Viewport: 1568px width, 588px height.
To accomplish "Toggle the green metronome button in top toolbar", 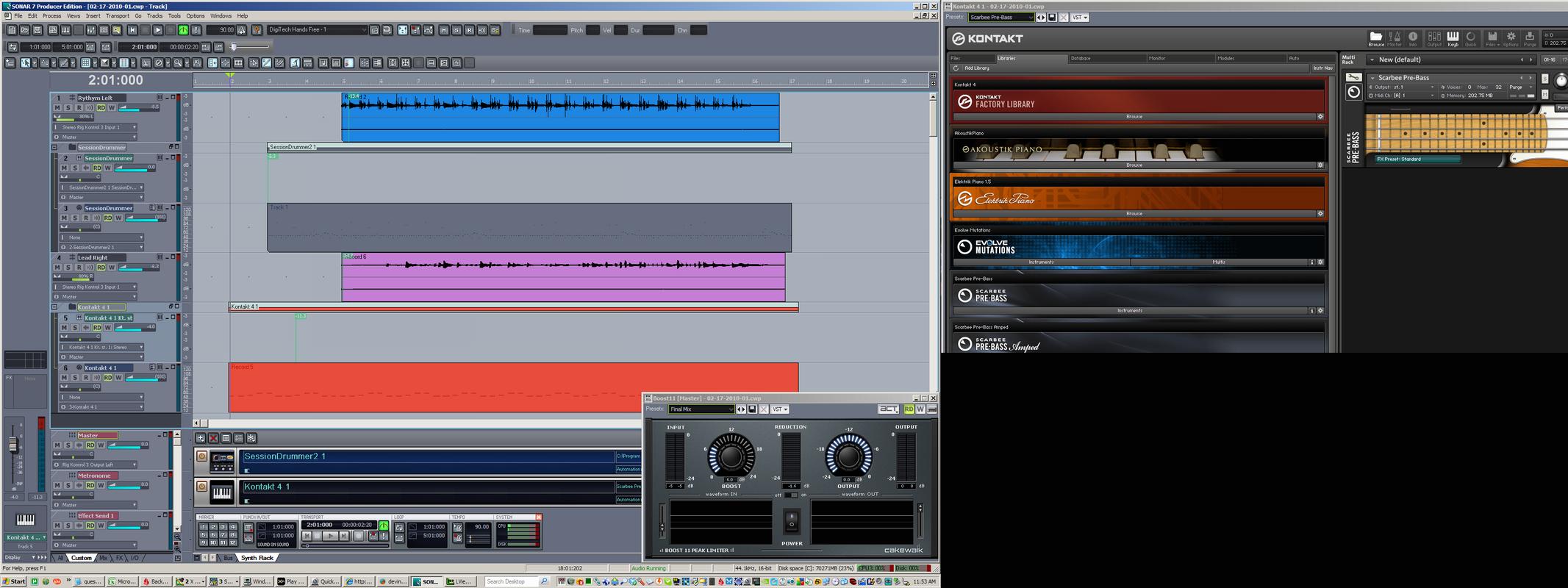I will 183,30.
